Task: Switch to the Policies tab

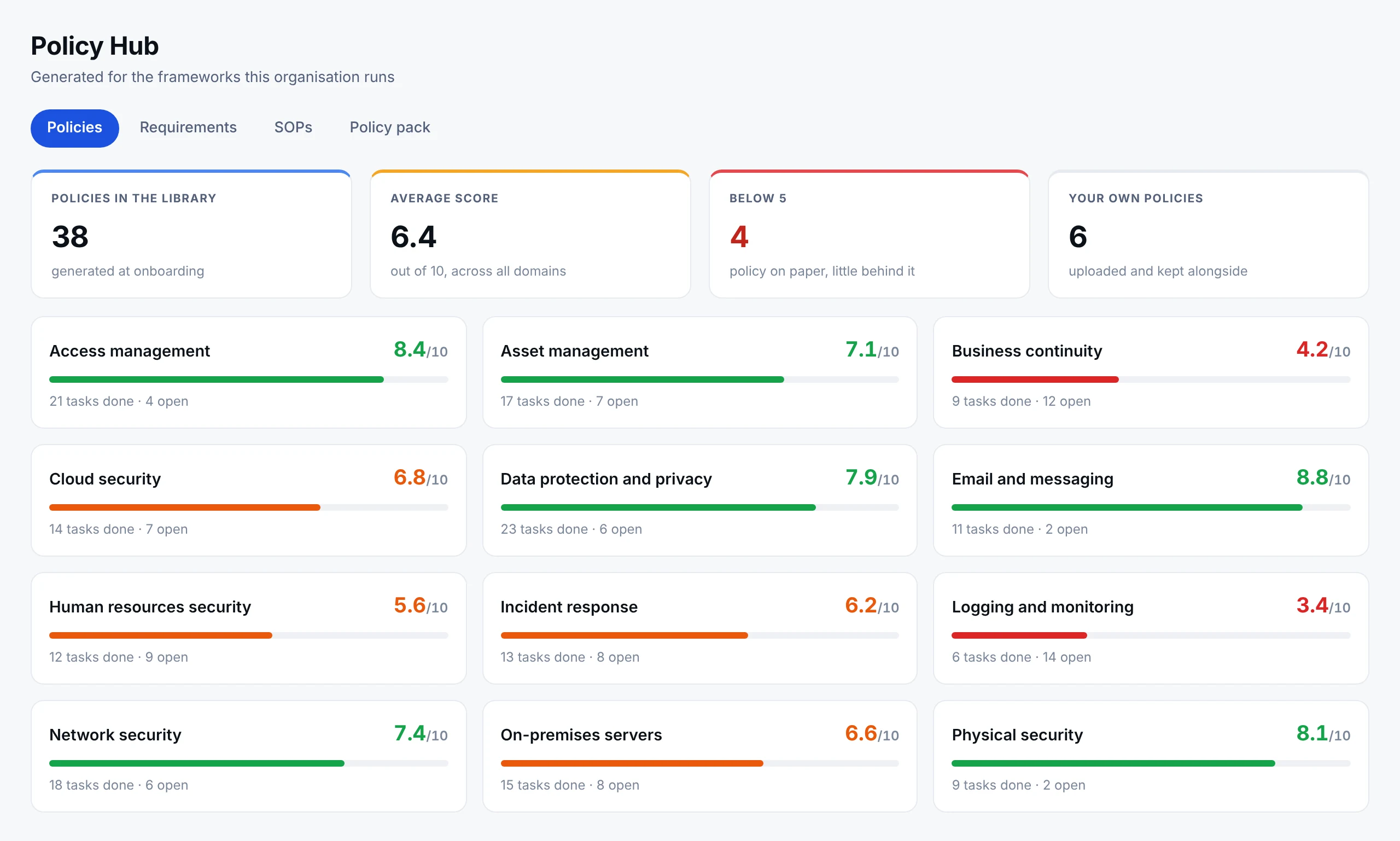Action: 74,127
